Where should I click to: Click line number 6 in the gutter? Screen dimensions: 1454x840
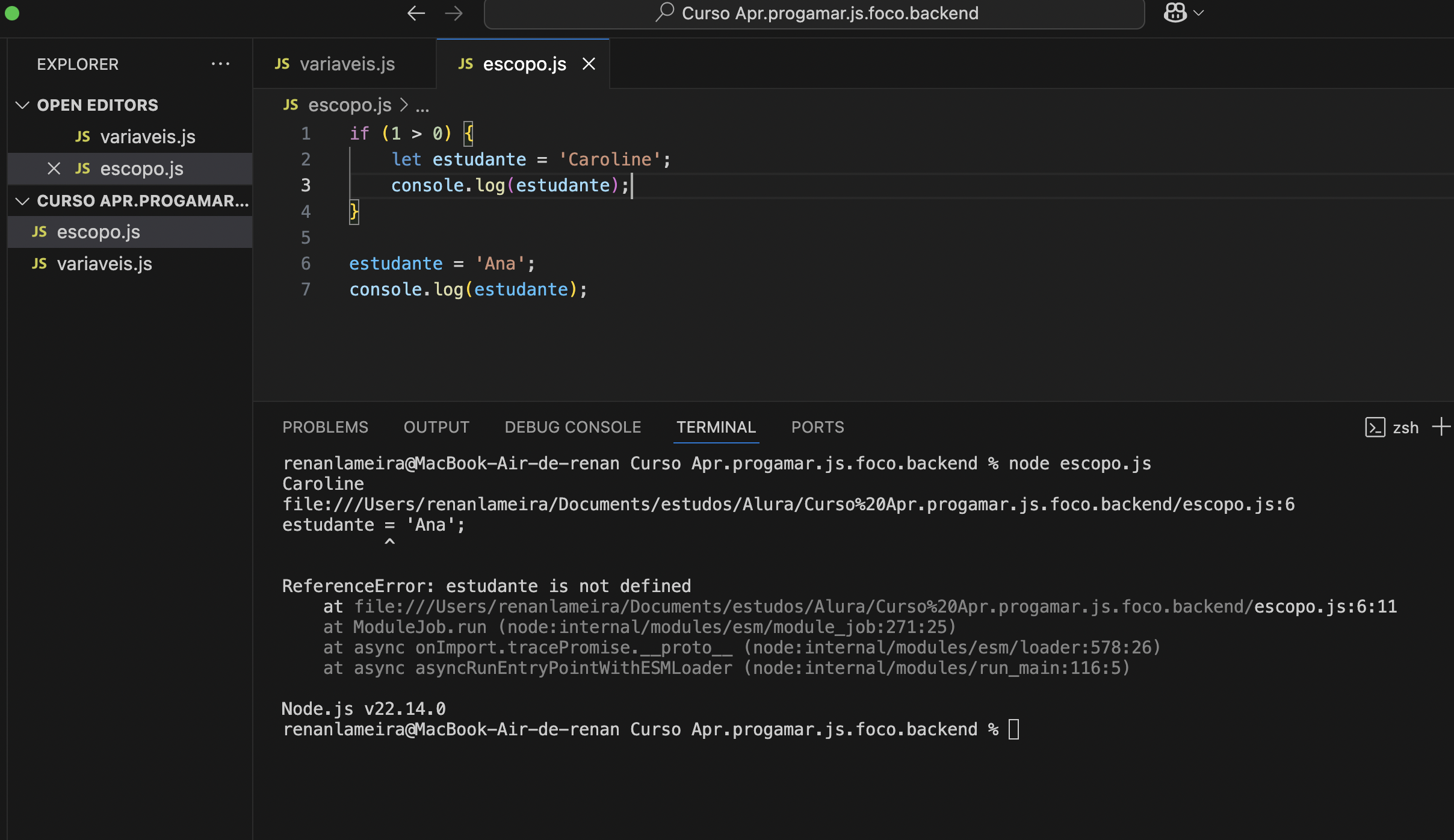tap(306, 264)
